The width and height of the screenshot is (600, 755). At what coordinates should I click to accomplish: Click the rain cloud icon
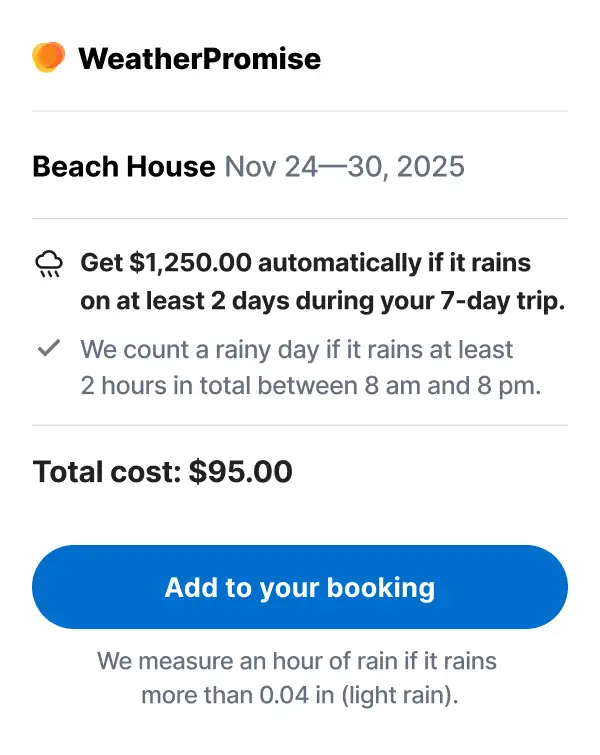[48, 264]
